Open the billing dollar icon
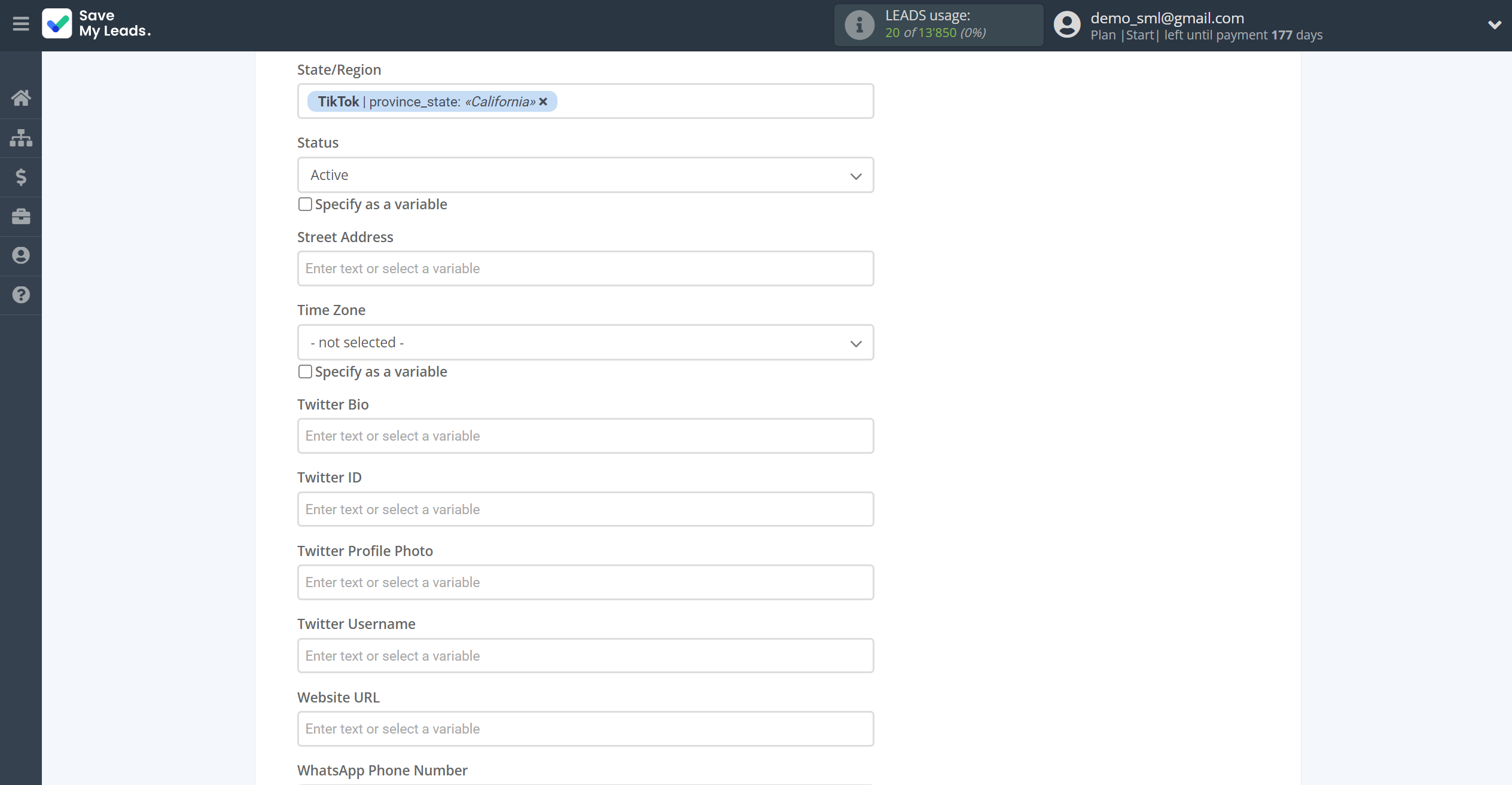Screen dimensions: 1512x785 click(21, 177)
